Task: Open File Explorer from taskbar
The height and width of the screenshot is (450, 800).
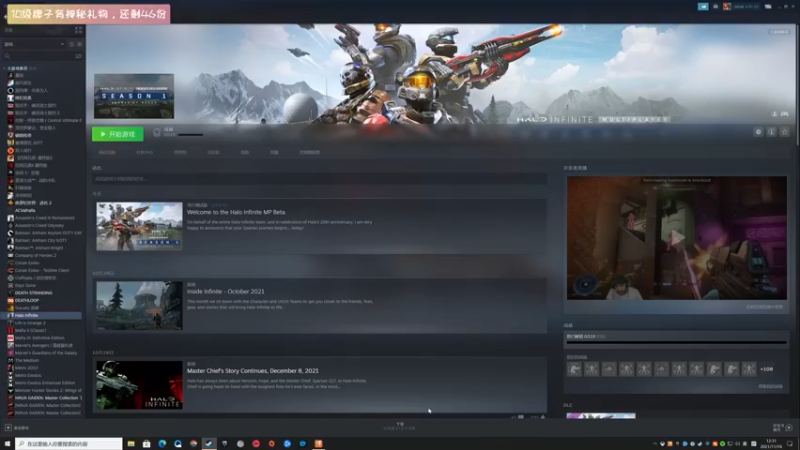Action: pyautogui.click(x=131, y=444)
